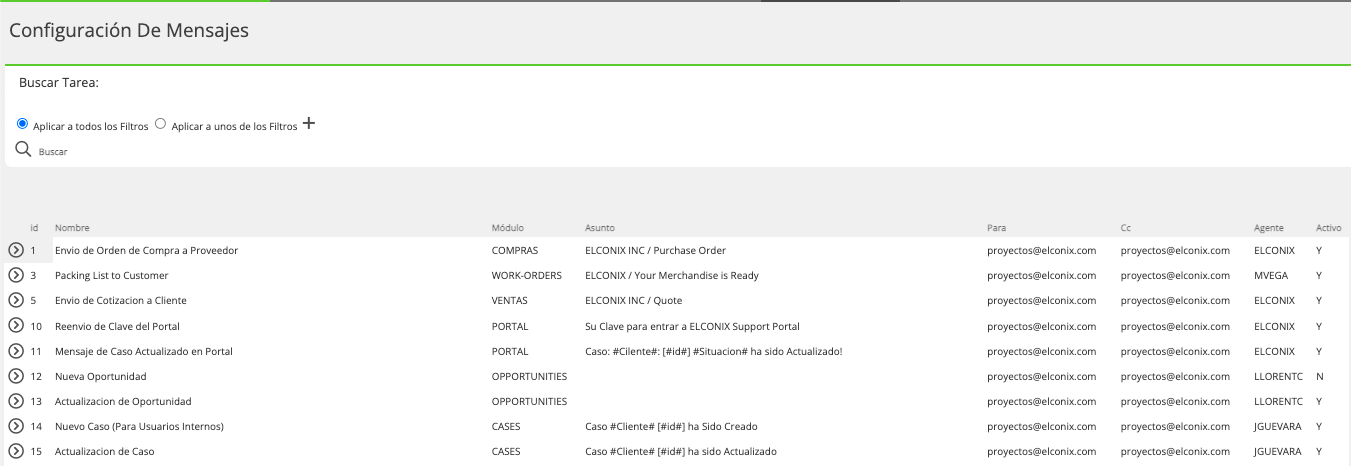Click the WORK-ORDERS module cell
This screenshot has width=1351, height=466.
click(527, 275)
